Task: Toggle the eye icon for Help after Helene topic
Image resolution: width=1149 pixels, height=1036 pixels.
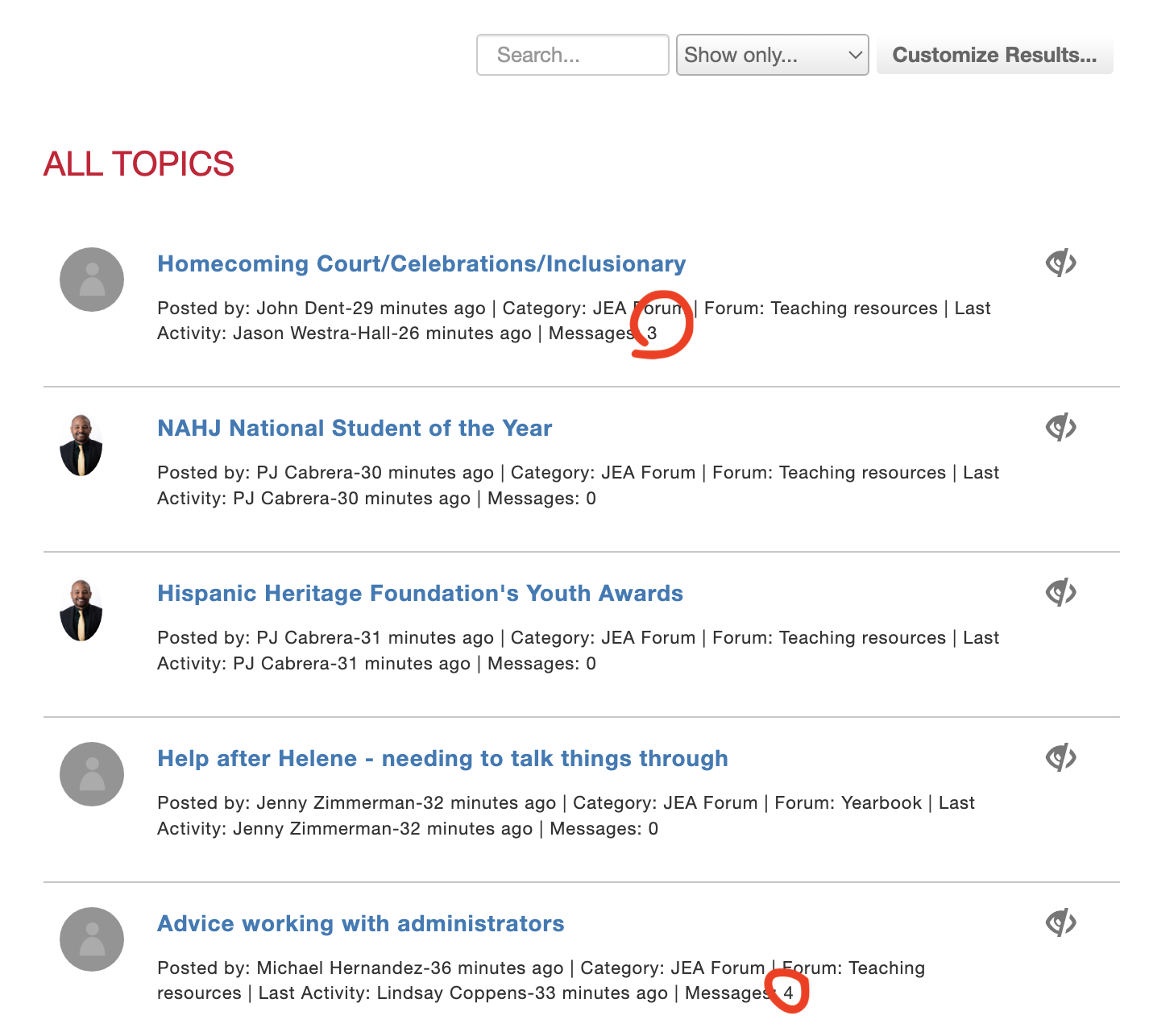Action: click(1061, 757)
